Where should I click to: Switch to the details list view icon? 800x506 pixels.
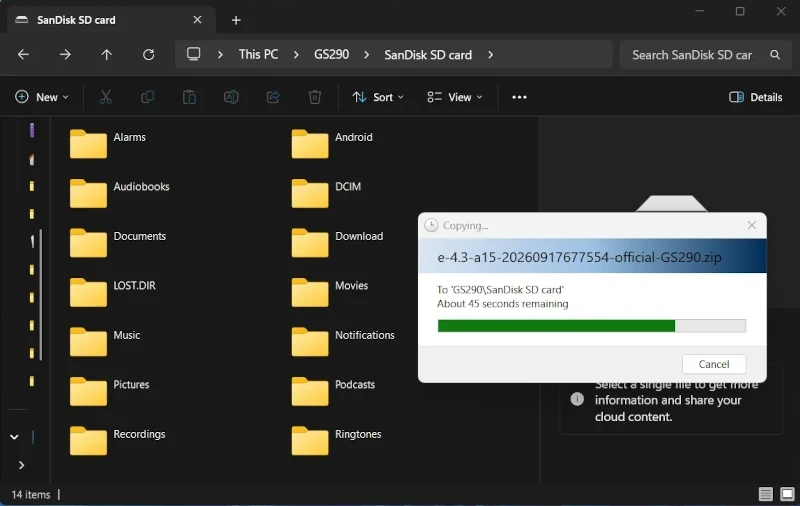[x=765, y=494]
